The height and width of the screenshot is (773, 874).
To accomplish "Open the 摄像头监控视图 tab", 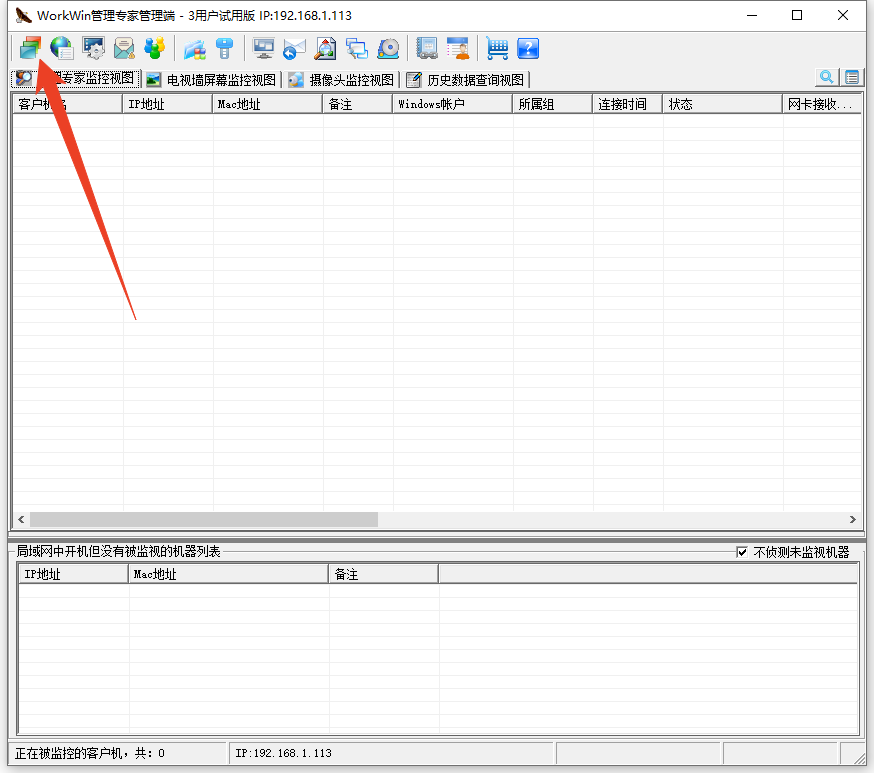I will click(x=343, y=80).
